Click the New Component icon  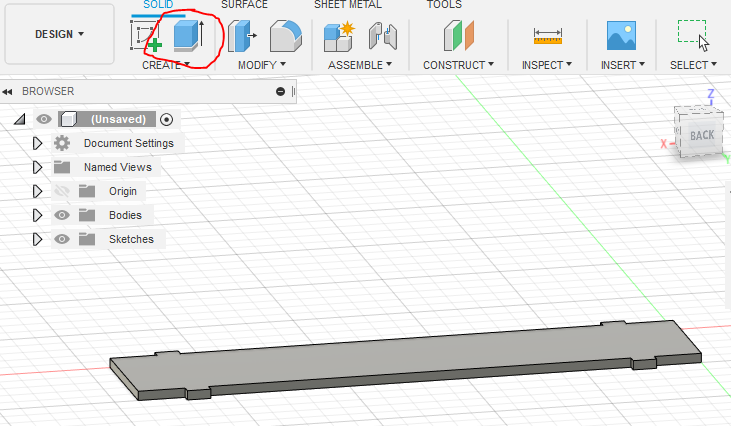point(339,36)
